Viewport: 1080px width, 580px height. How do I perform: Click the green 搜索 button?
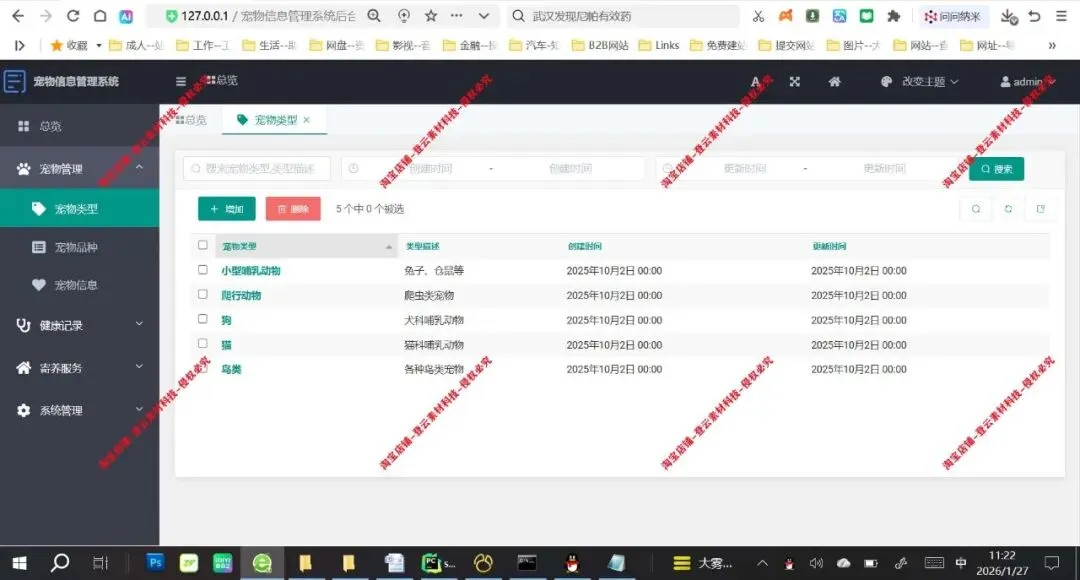coord(996,169)
